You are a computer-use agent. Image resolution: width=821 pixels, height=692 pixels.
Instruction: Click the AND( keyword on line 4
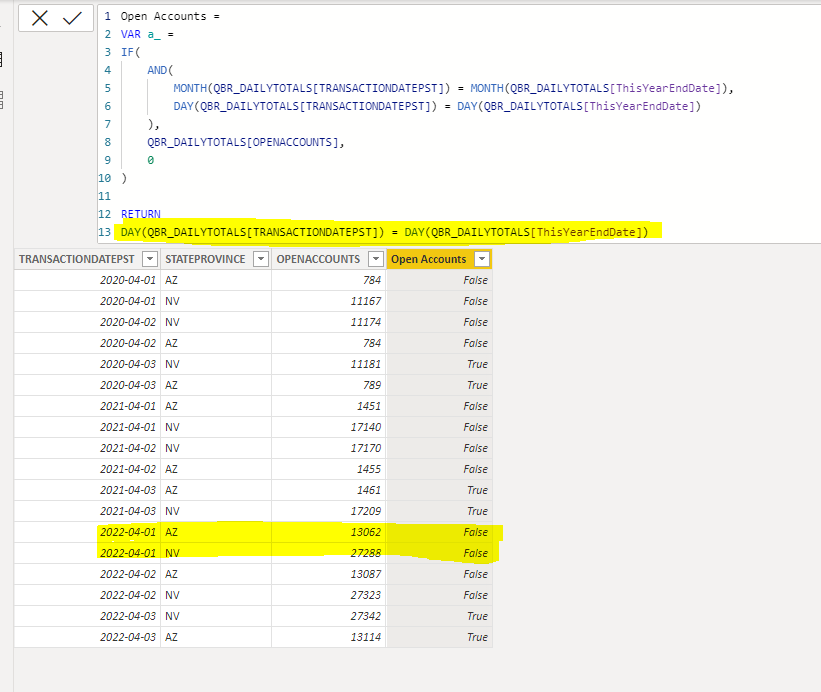160,70
